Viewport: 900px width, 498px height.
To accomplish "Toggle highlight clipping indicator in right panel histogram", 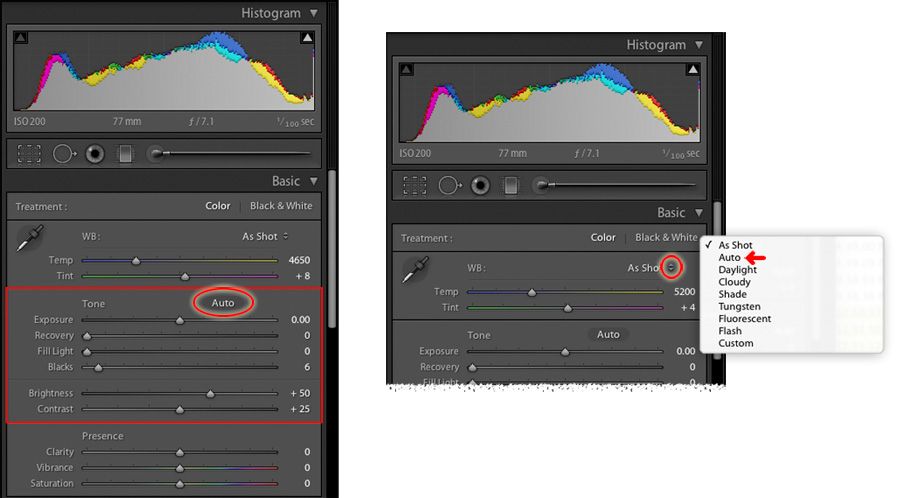I will [693, 69].
